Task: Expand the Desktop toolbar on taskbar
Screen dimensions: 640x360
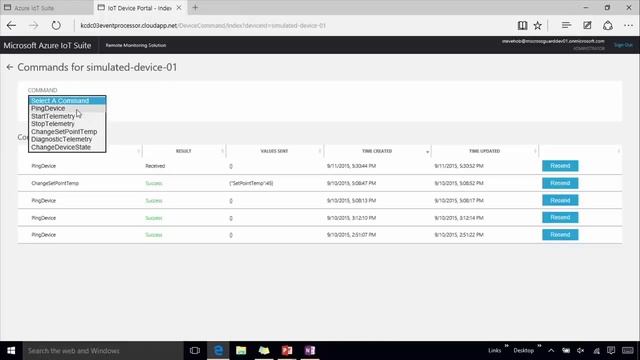Action: (539, 346)
